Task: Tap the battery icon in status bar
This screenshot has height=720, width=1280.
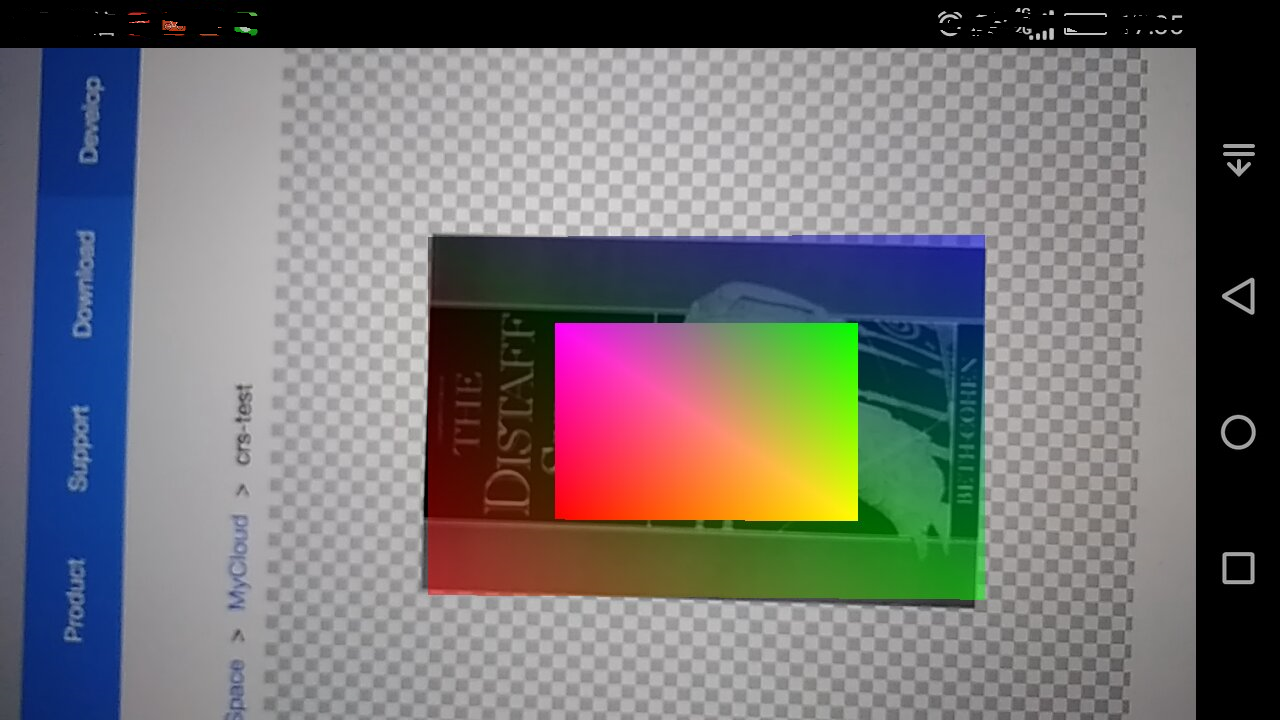Action: tap(1085, 24)
